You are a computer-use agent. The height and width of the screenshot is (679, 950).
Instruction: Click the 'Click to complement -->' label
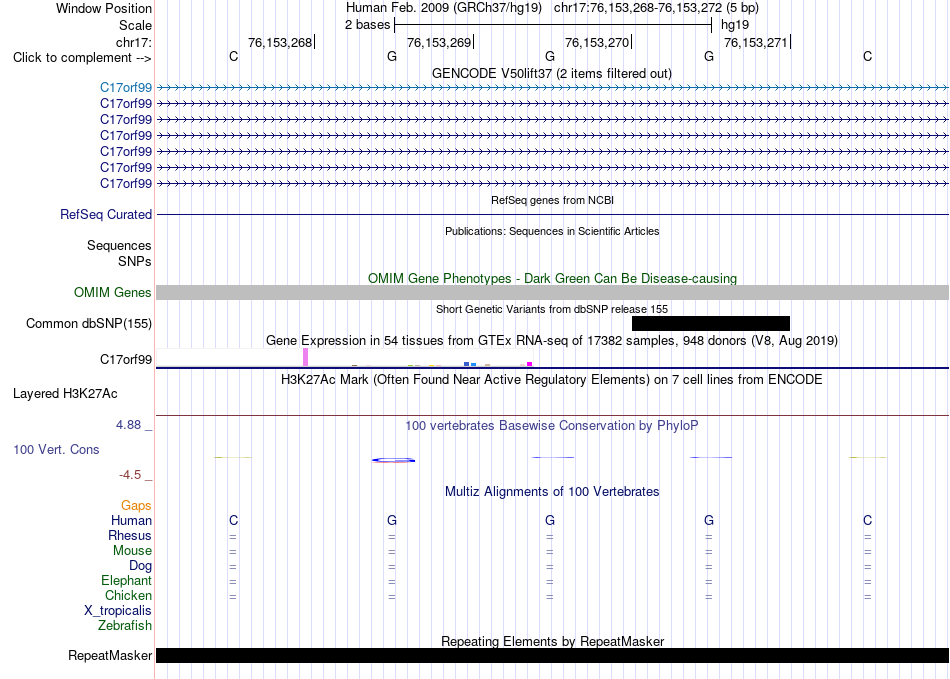82,58
